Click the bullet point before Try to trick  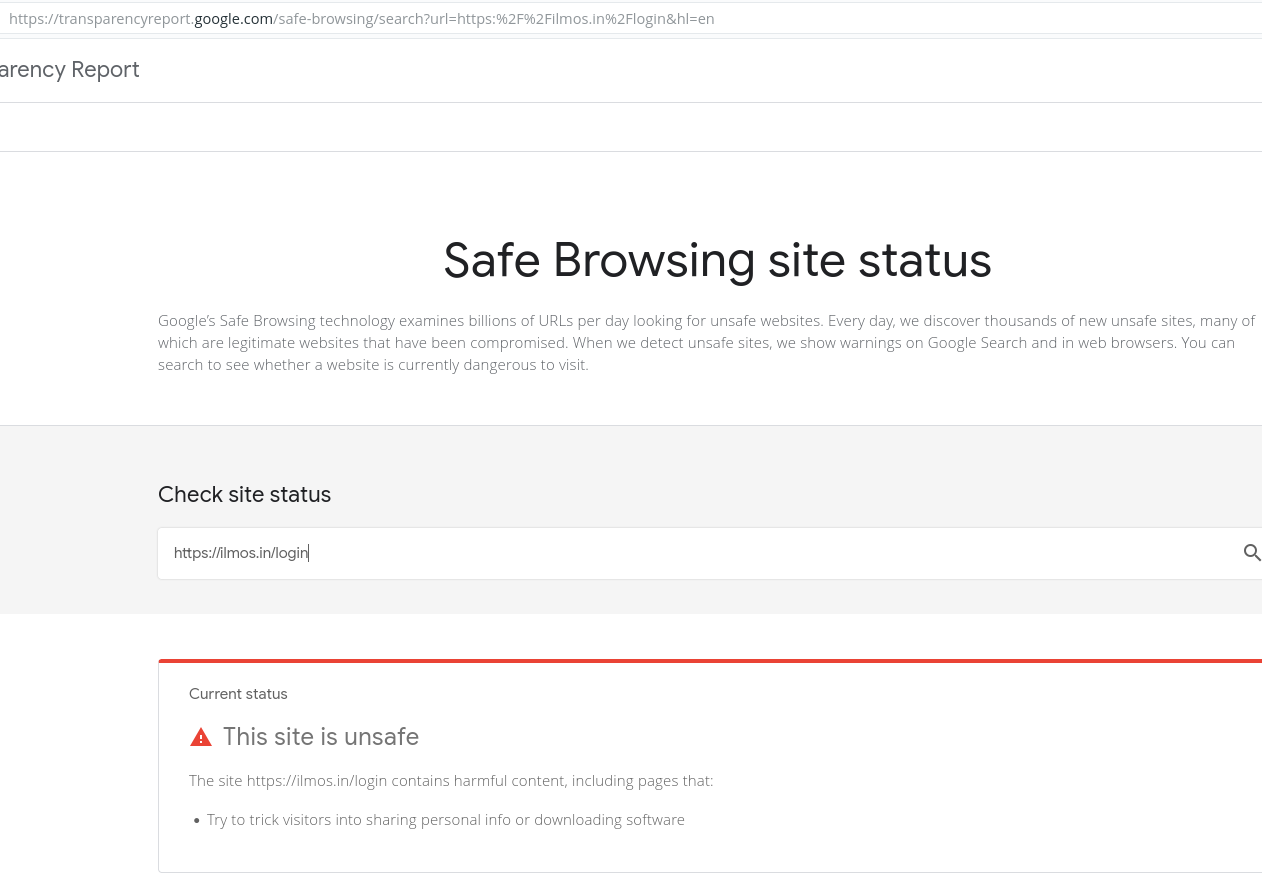pyautogui.click(x=197, y=821)
